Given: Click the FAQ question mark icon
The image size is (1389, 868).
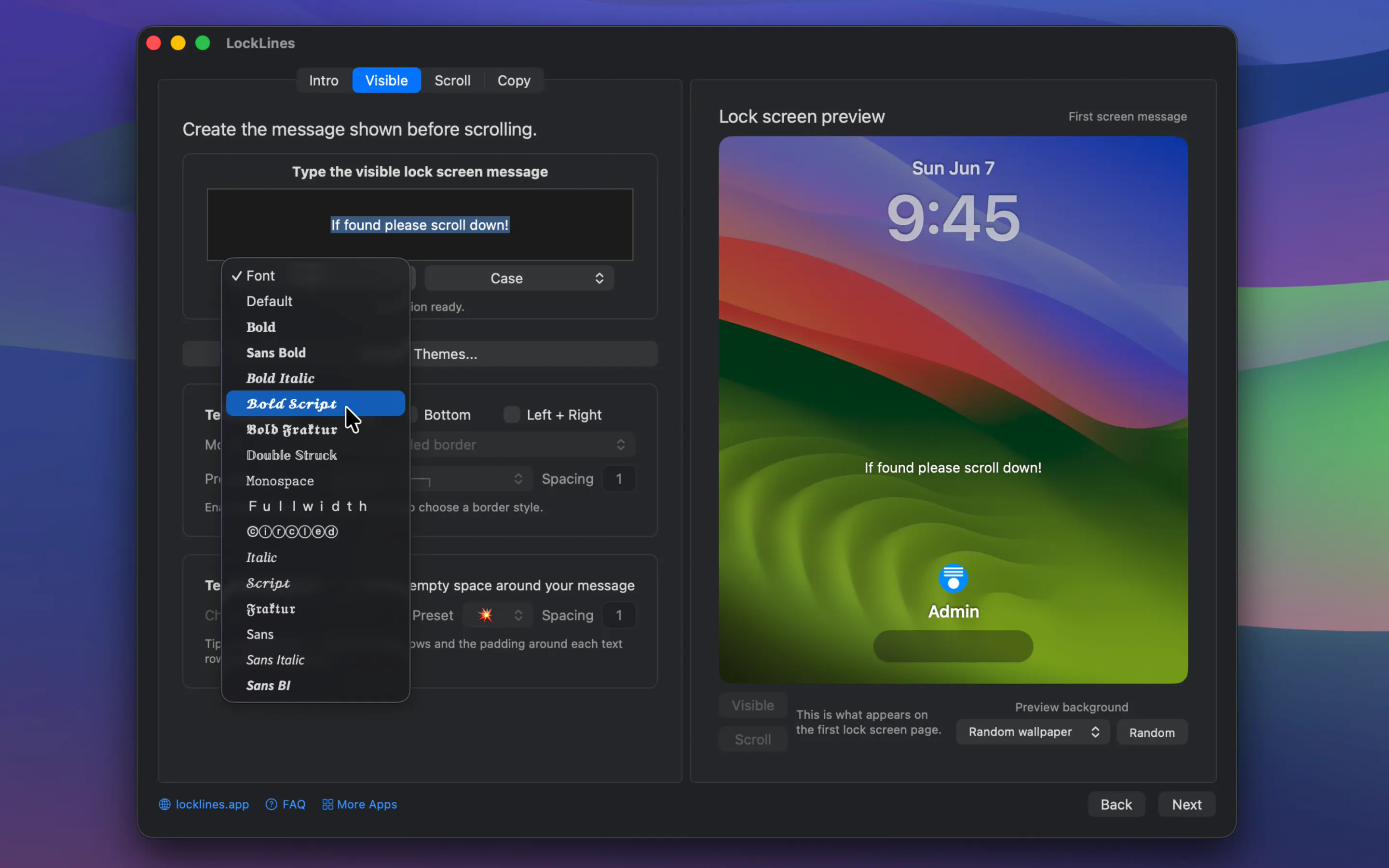Looking at the screenshot, I should pyautogui.click(x=272, y=804).
